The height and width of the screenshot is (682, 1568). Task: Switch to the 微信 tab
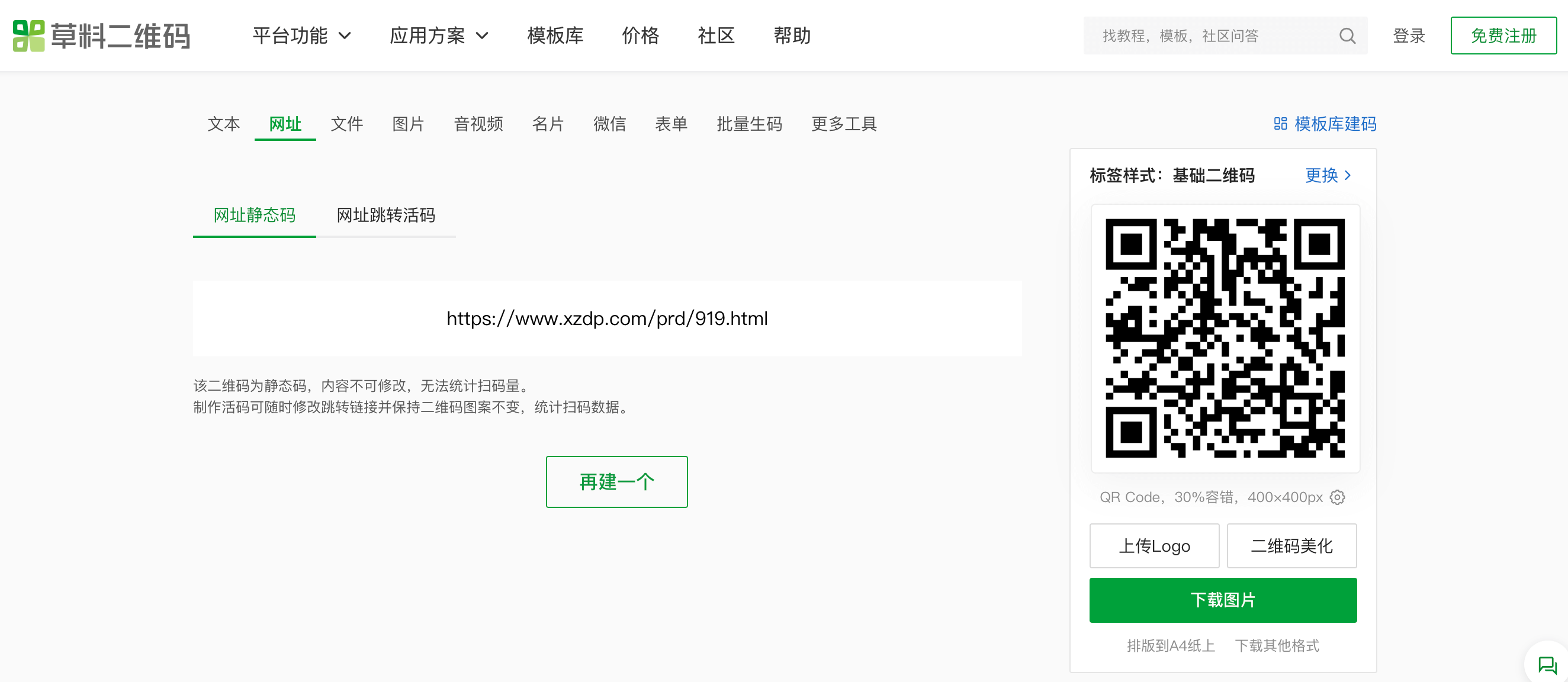(x=609, y=124)
